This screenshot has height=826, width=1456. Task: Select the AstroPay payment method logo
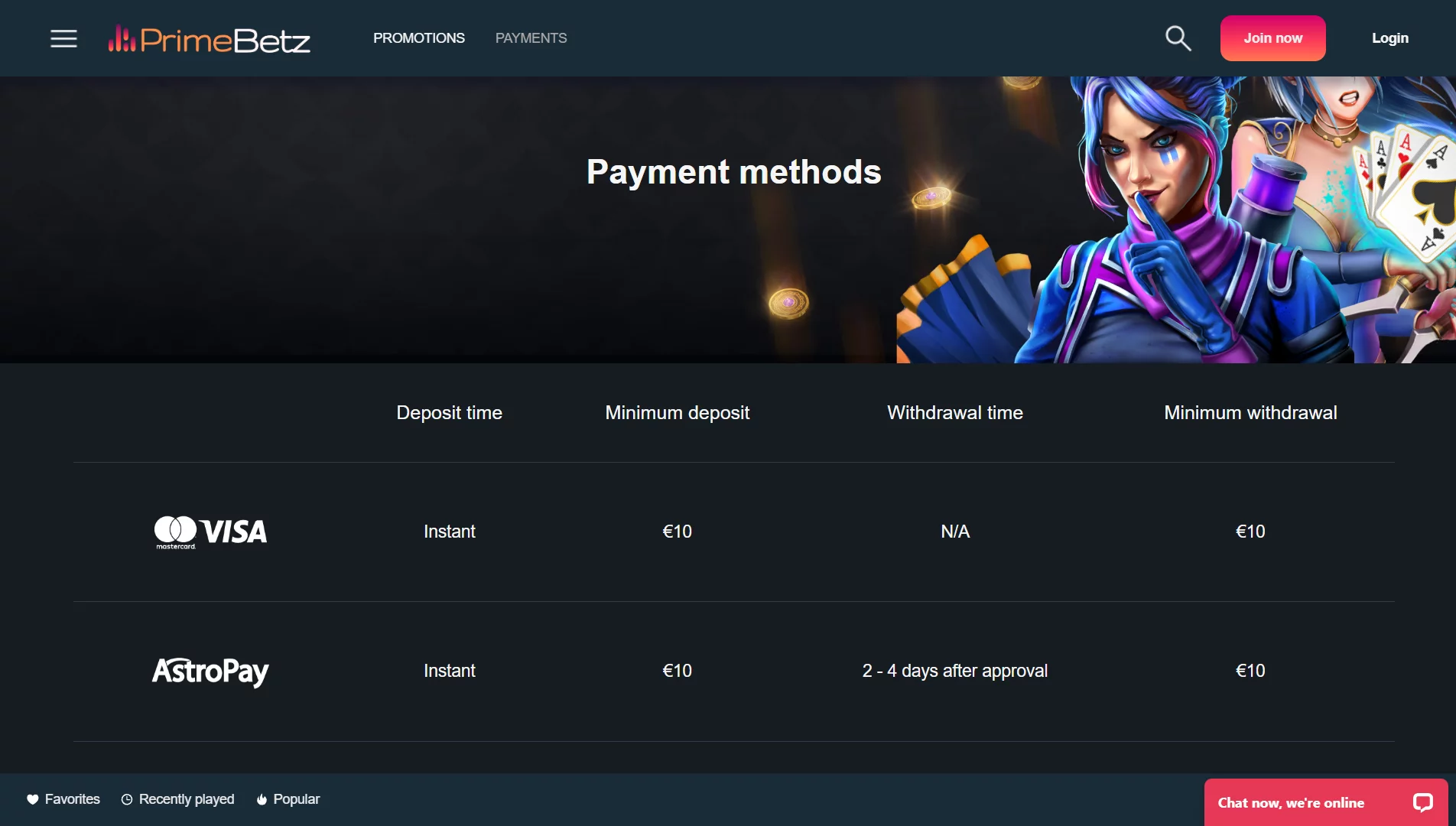click(210, 672)
